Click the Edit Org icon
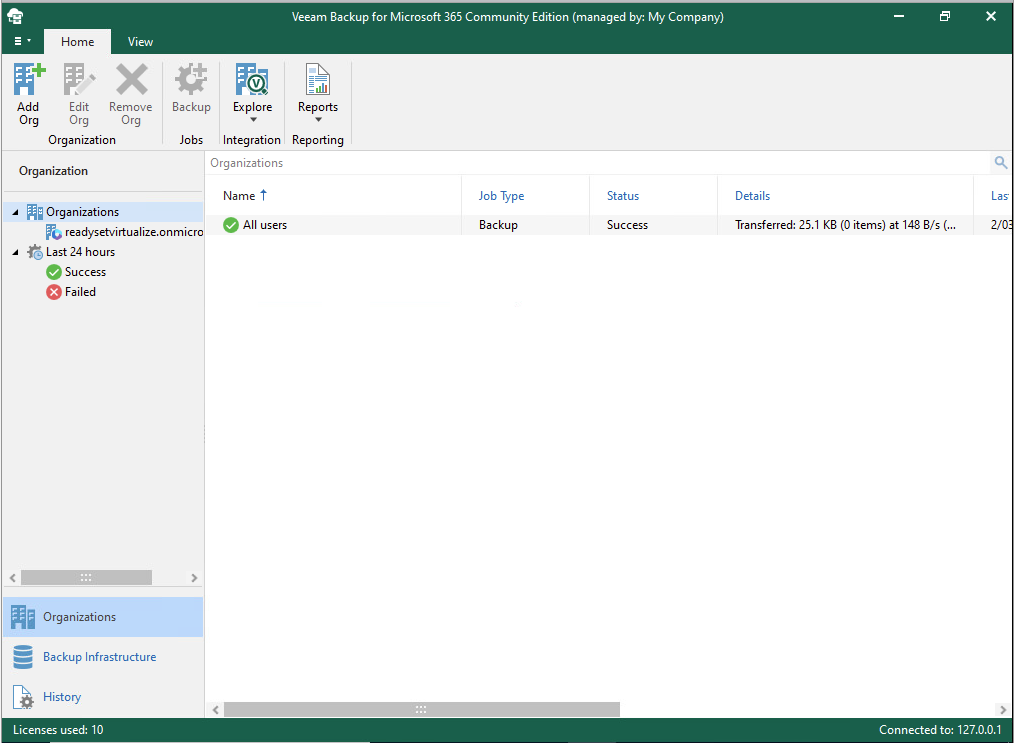Image resolution: width=1014 pixels, height=743 pixels. tap(79, 79)
